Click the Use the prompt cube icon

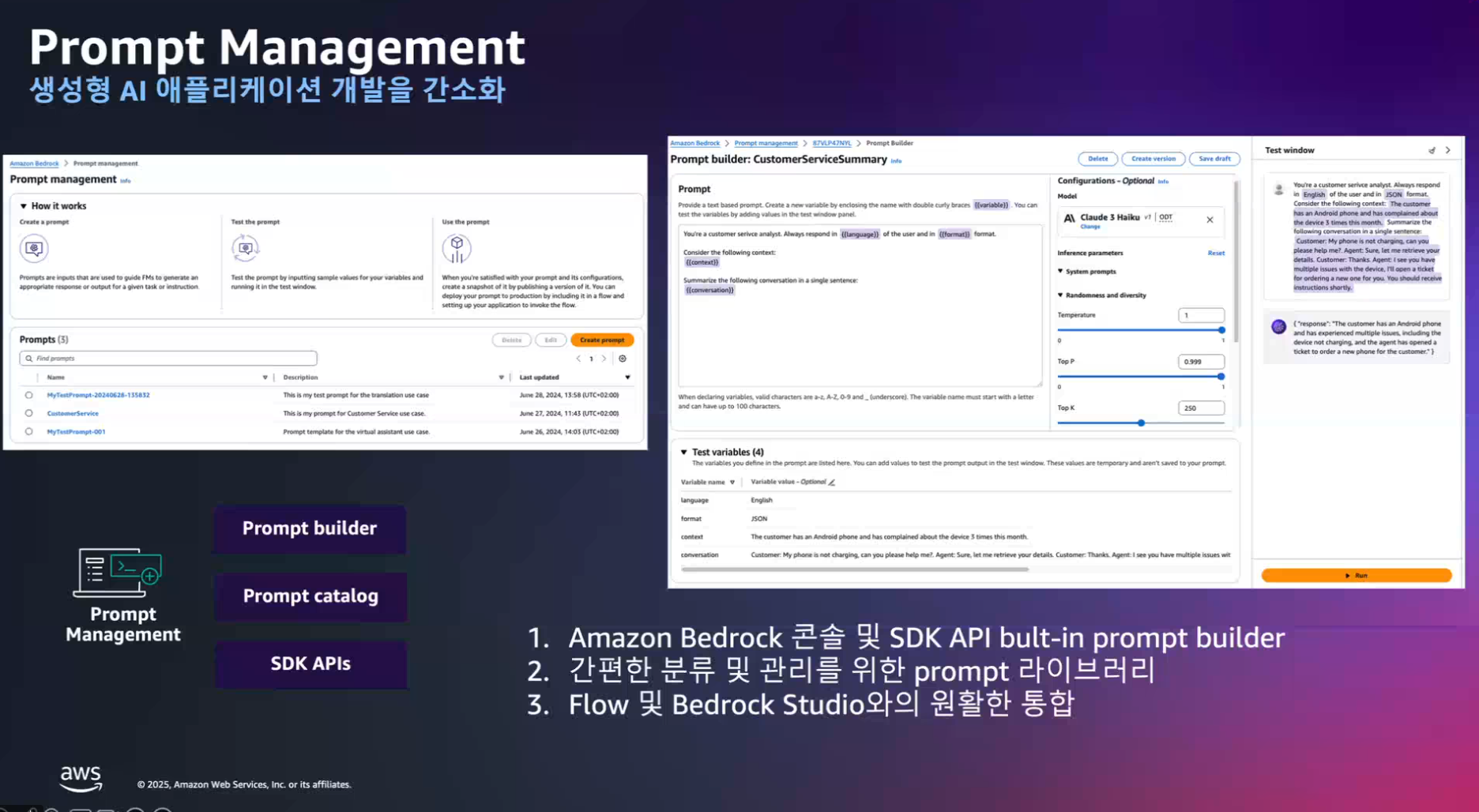pos(457,248)
